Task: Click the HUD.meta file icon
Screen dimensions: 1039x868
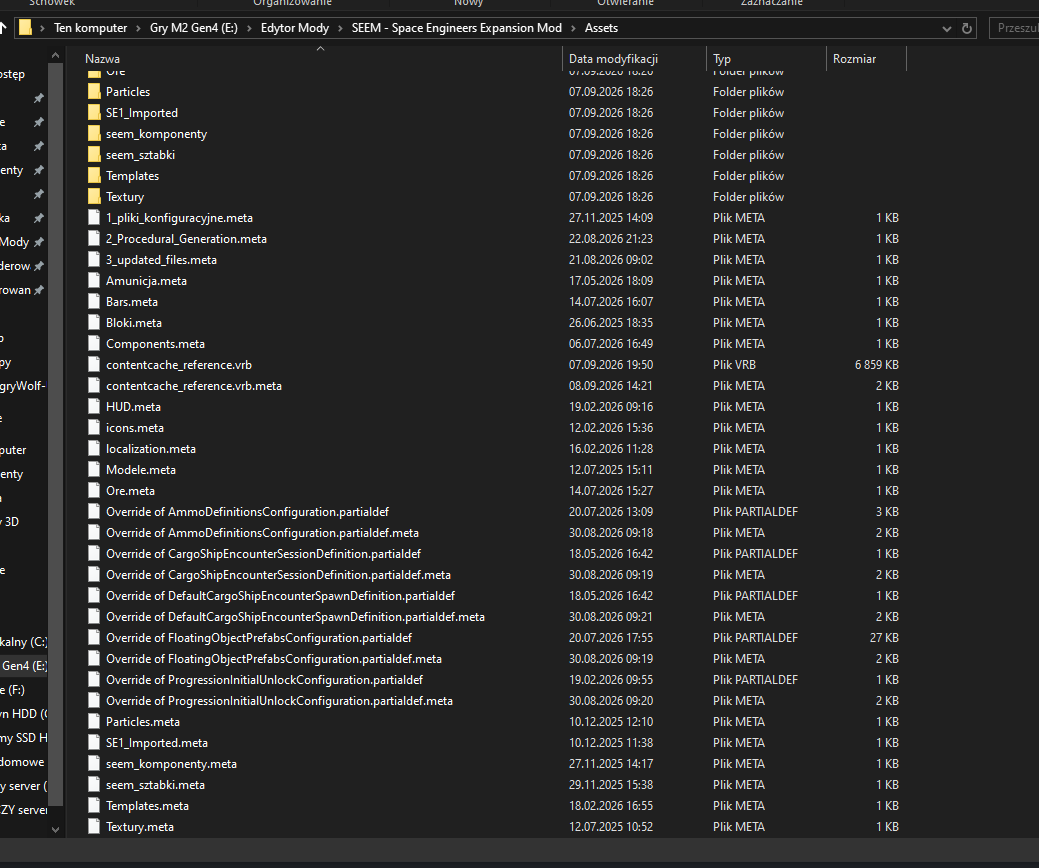Action: point(94,407)
